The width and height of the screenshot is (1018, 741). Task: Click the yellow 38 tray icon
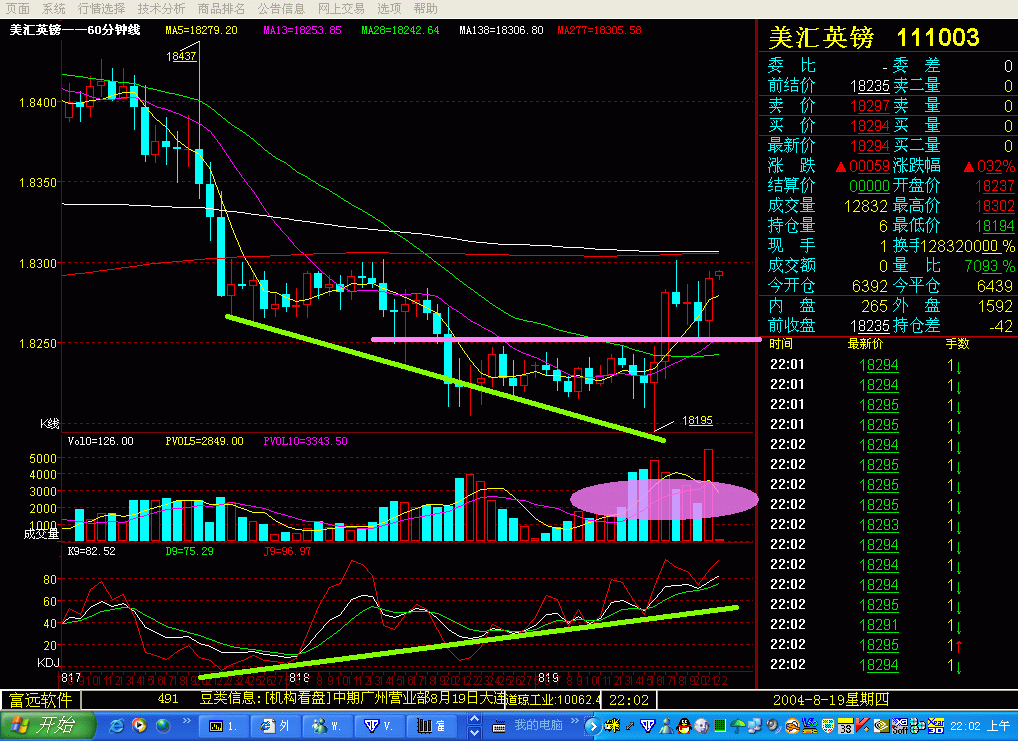click(x=845, y=726)
